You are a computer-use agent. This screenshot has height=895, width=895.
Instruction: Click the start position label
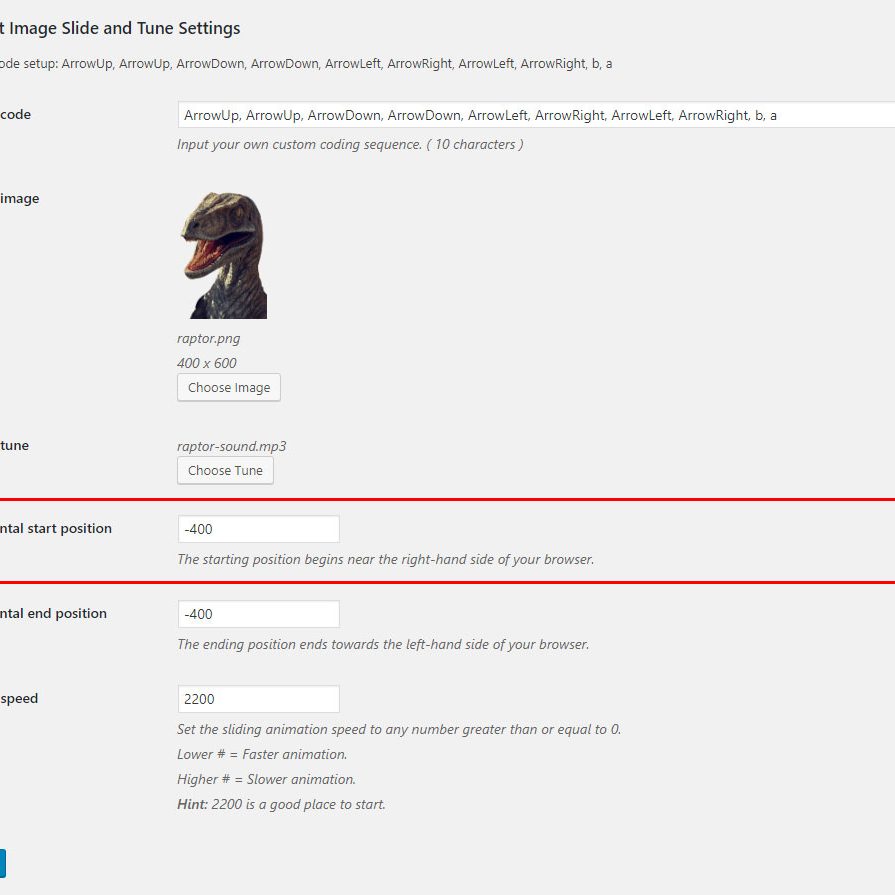56,529
